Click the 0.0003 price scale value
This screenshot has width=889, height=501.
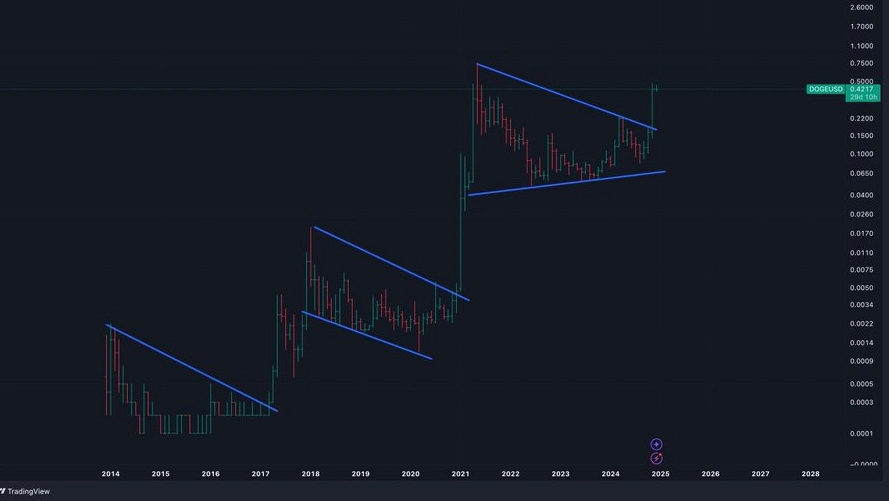click(862, 402)
